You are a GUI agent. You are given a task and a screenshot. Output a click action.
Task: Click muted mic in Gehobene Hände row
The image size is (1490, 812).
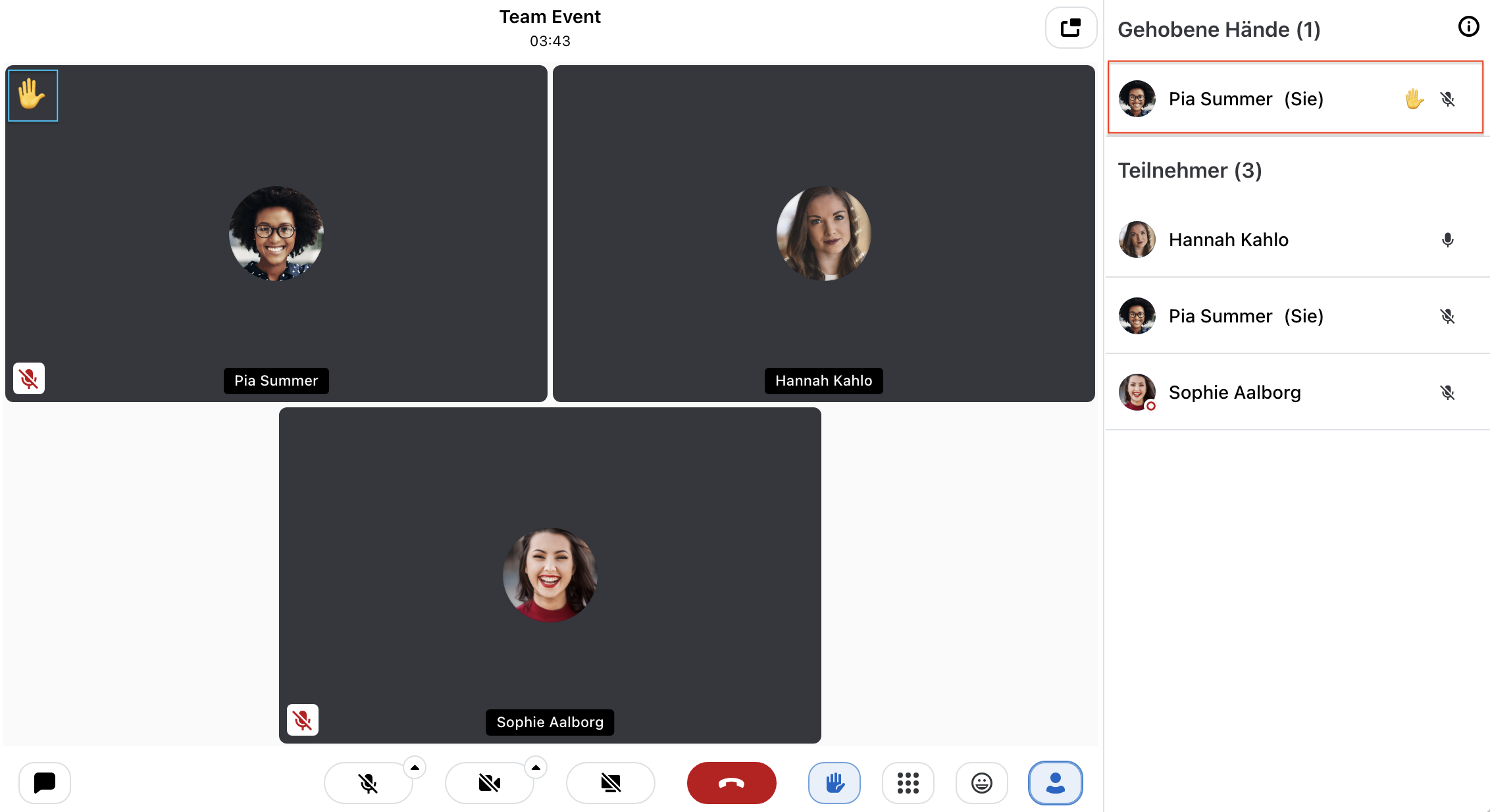pyautogui.click(x=1448, y=99)
